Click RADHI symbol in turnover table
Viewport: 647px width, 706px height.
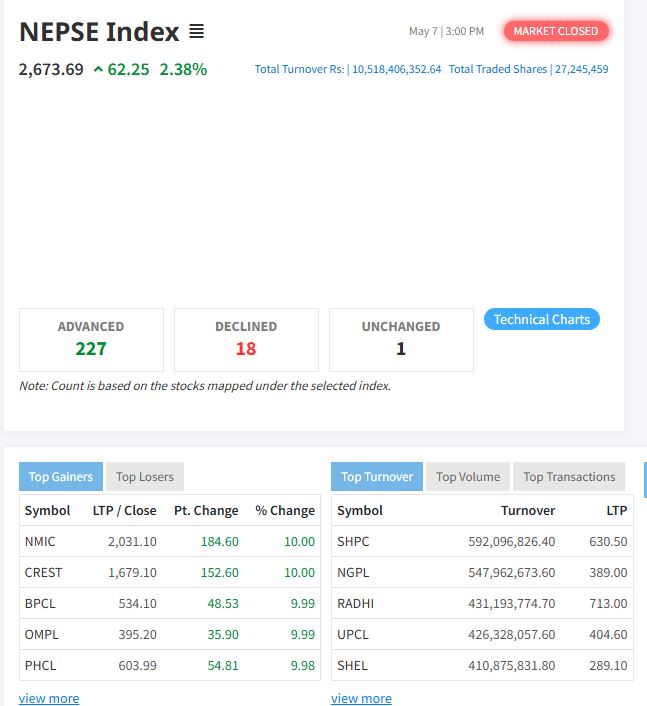click(x=356, y=603)
